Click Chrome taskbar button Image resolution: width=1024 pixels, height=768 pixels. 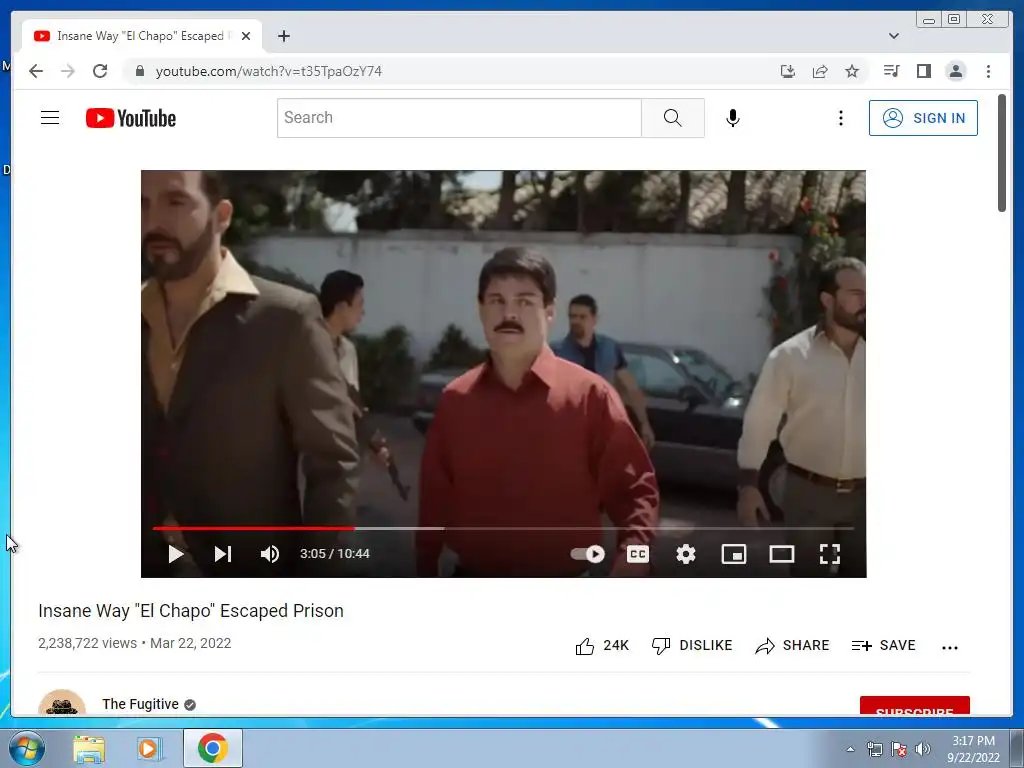(213, 748)
